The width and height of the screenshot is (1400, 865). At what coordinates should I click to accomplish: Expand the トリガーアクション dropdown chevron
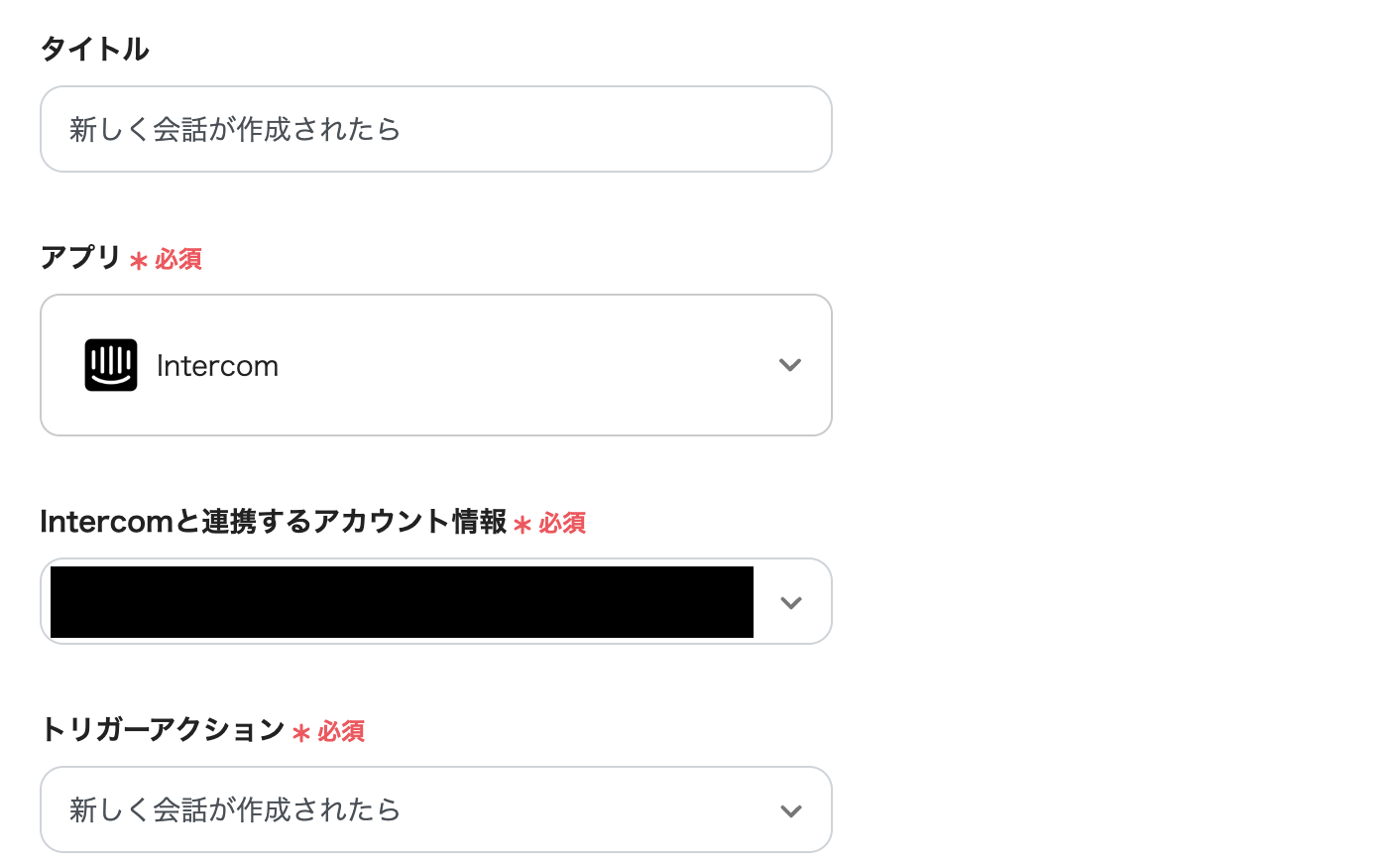[790, 810]
